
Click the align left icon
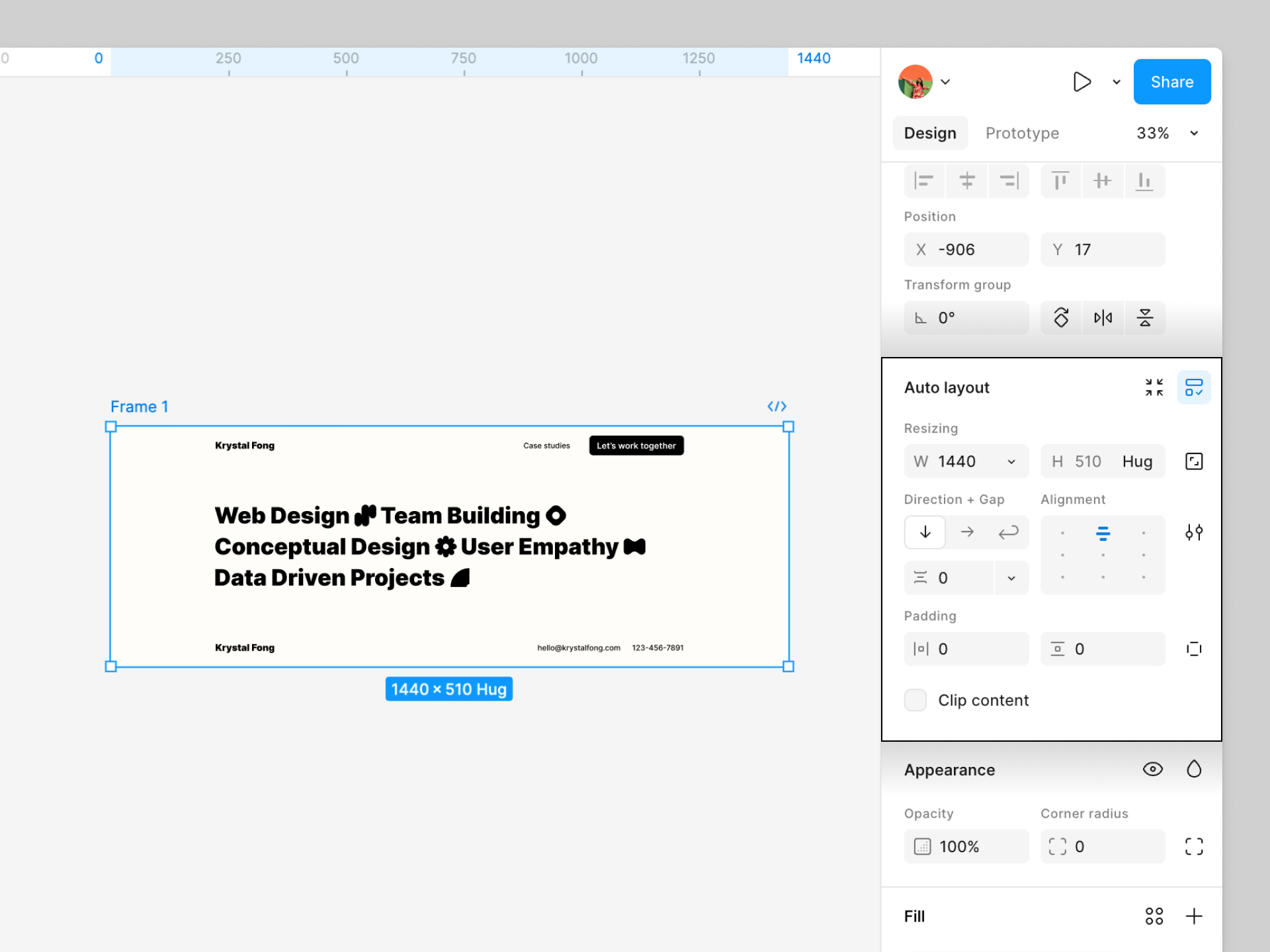tap(924, 180)
